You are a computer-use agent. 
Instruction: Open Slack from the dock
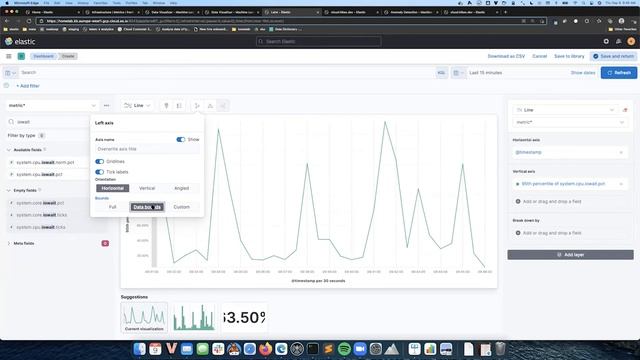click(x=218, y=349)
